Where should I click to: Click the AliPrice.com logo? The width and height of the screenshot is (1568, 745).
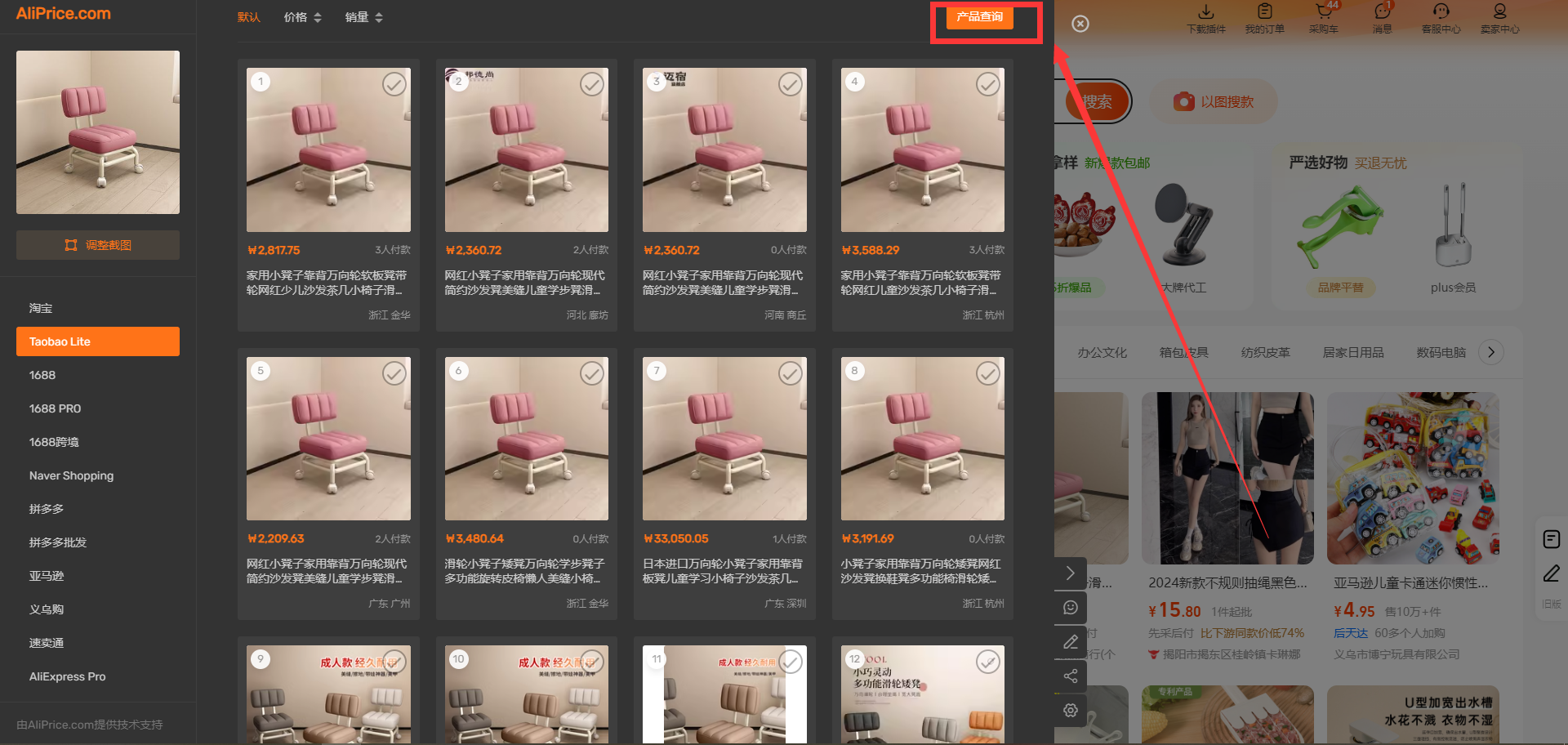[64, 14]
